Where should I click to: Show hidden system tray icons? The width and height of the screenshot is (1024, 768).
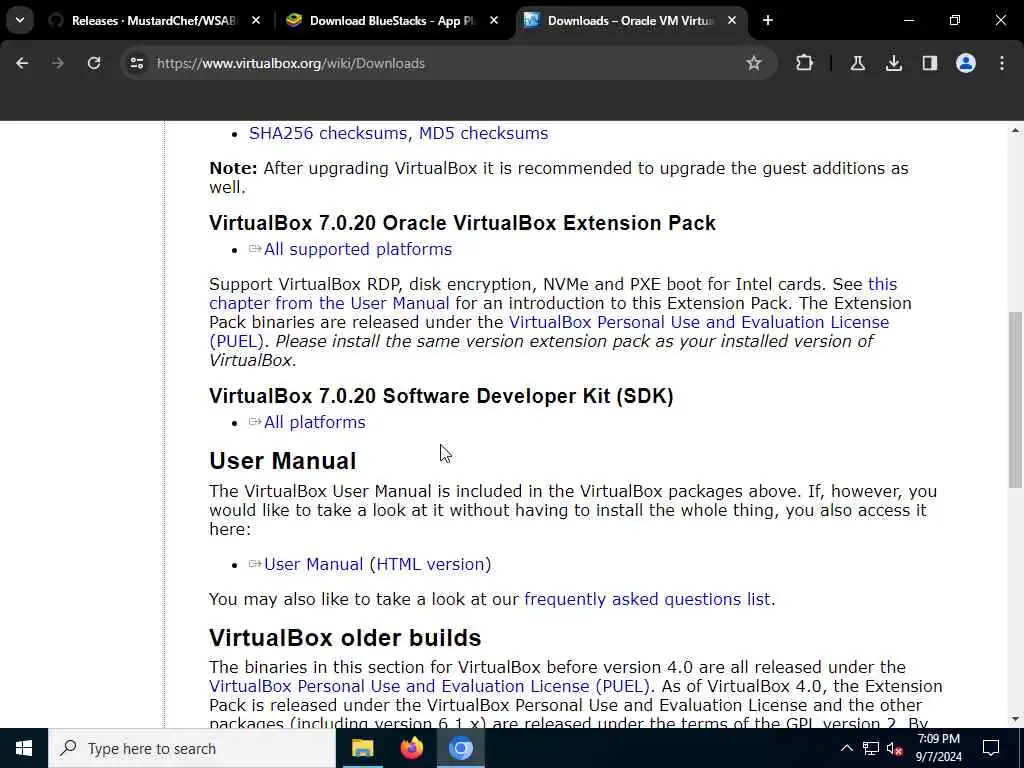pyautogui.click(x=846, y=748)
